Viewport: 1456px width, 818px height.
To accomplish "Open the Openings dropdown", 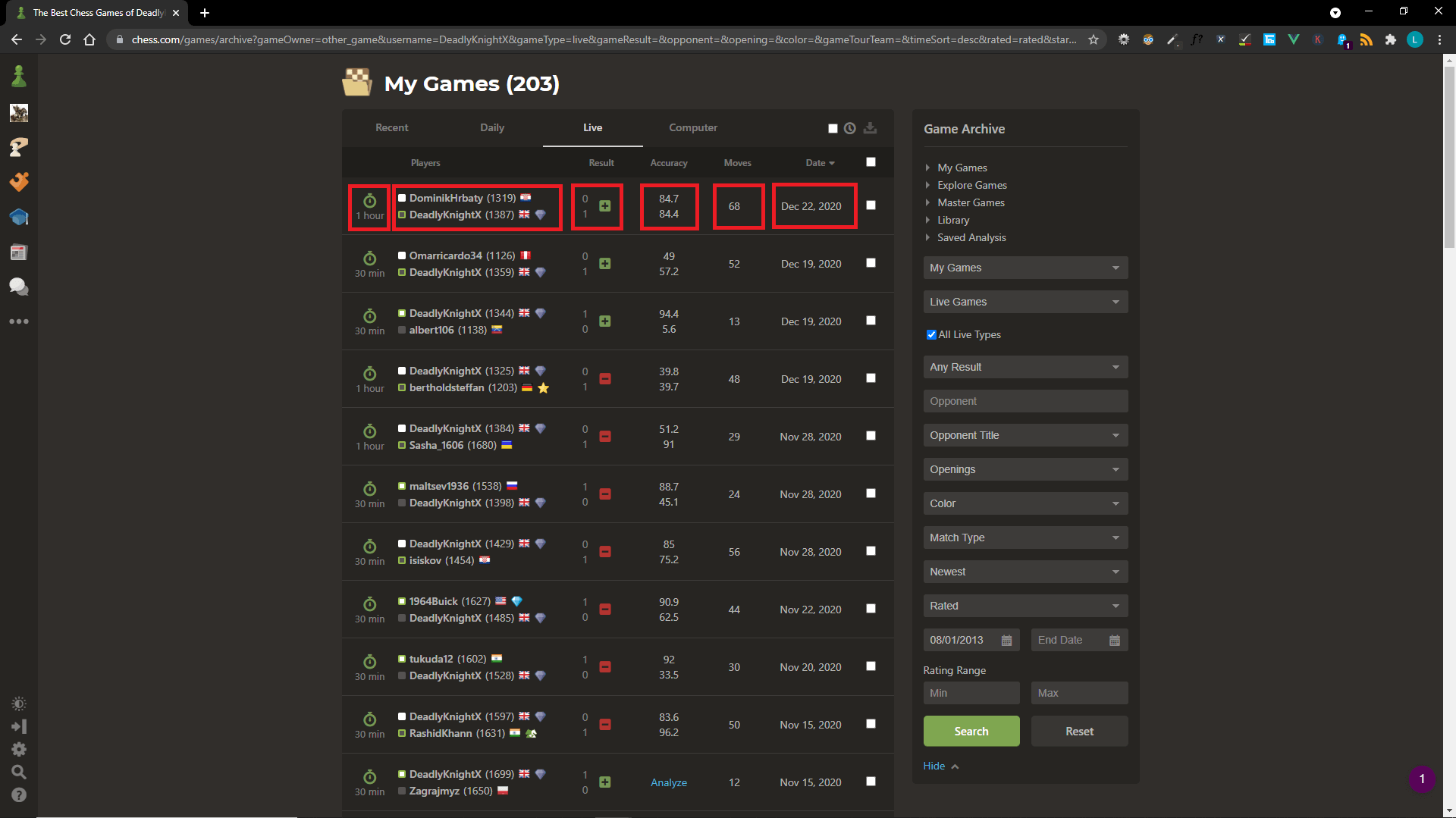I will coord(1025,469).
